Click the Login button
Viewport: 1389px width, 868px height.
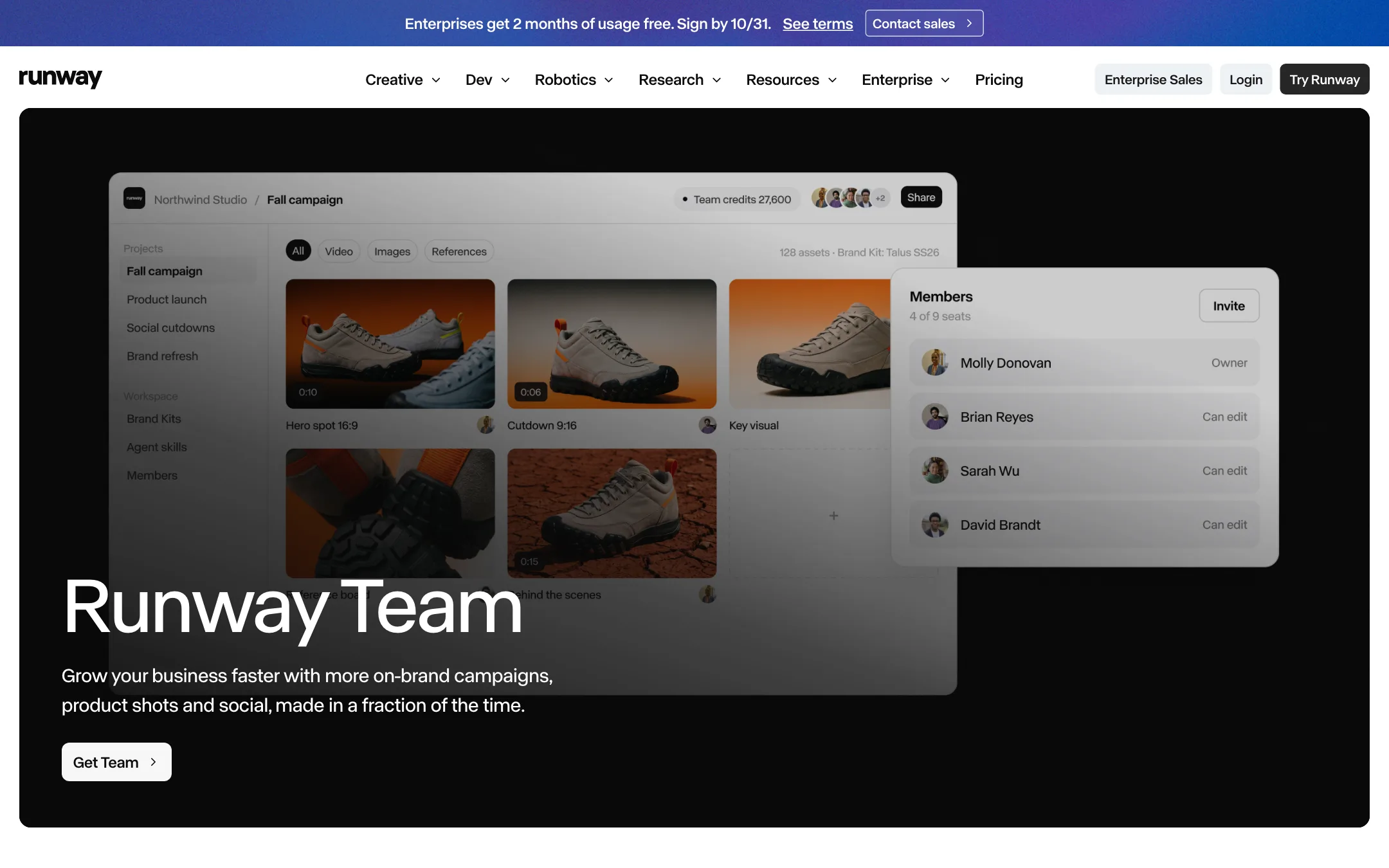click(1246, 79)
